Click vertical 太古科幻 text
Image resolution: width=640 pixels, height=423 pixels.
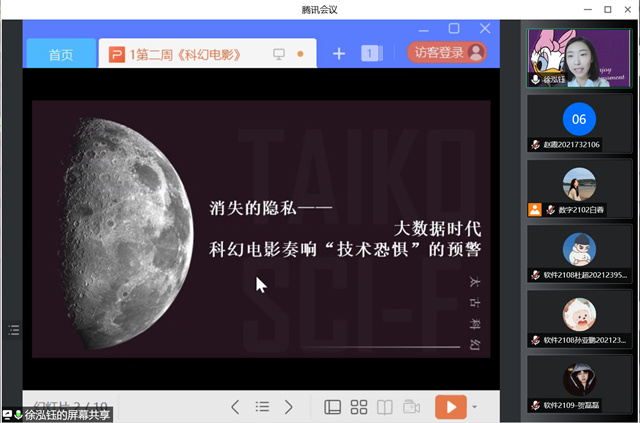coord(474,313)
